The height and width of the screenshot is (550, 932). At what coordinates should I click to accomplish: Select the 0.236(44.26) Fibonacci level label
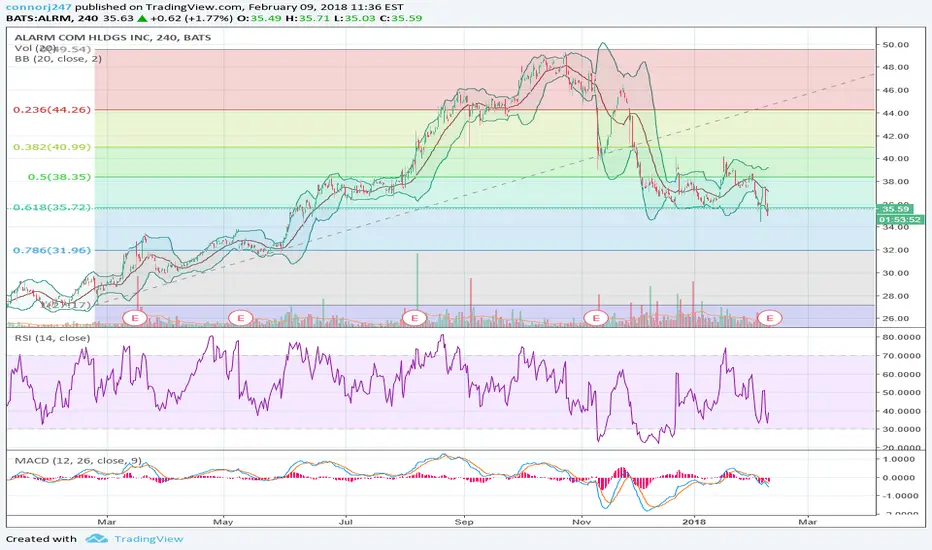[x=52, y=109]
